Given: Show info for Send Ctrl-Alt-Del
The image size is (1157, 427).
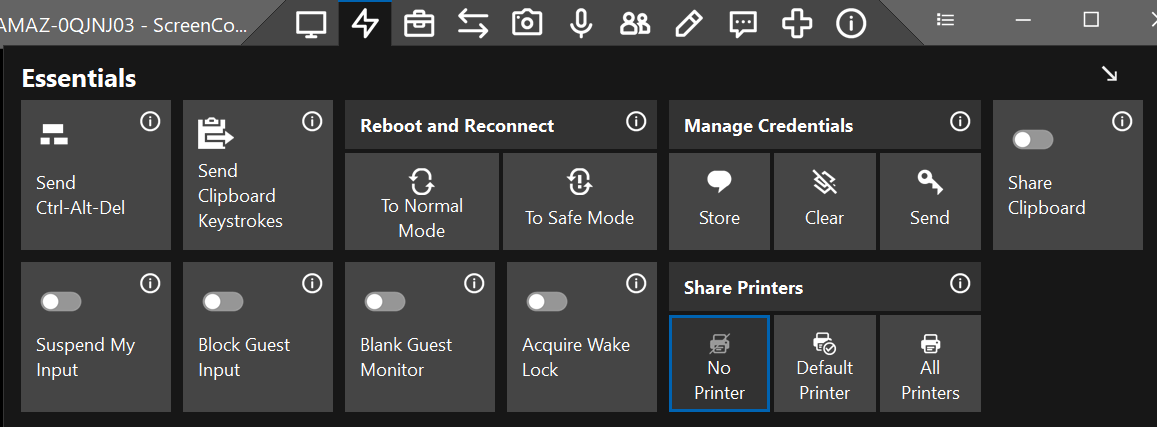Looking at the screenshot, I should pos(150,121).
